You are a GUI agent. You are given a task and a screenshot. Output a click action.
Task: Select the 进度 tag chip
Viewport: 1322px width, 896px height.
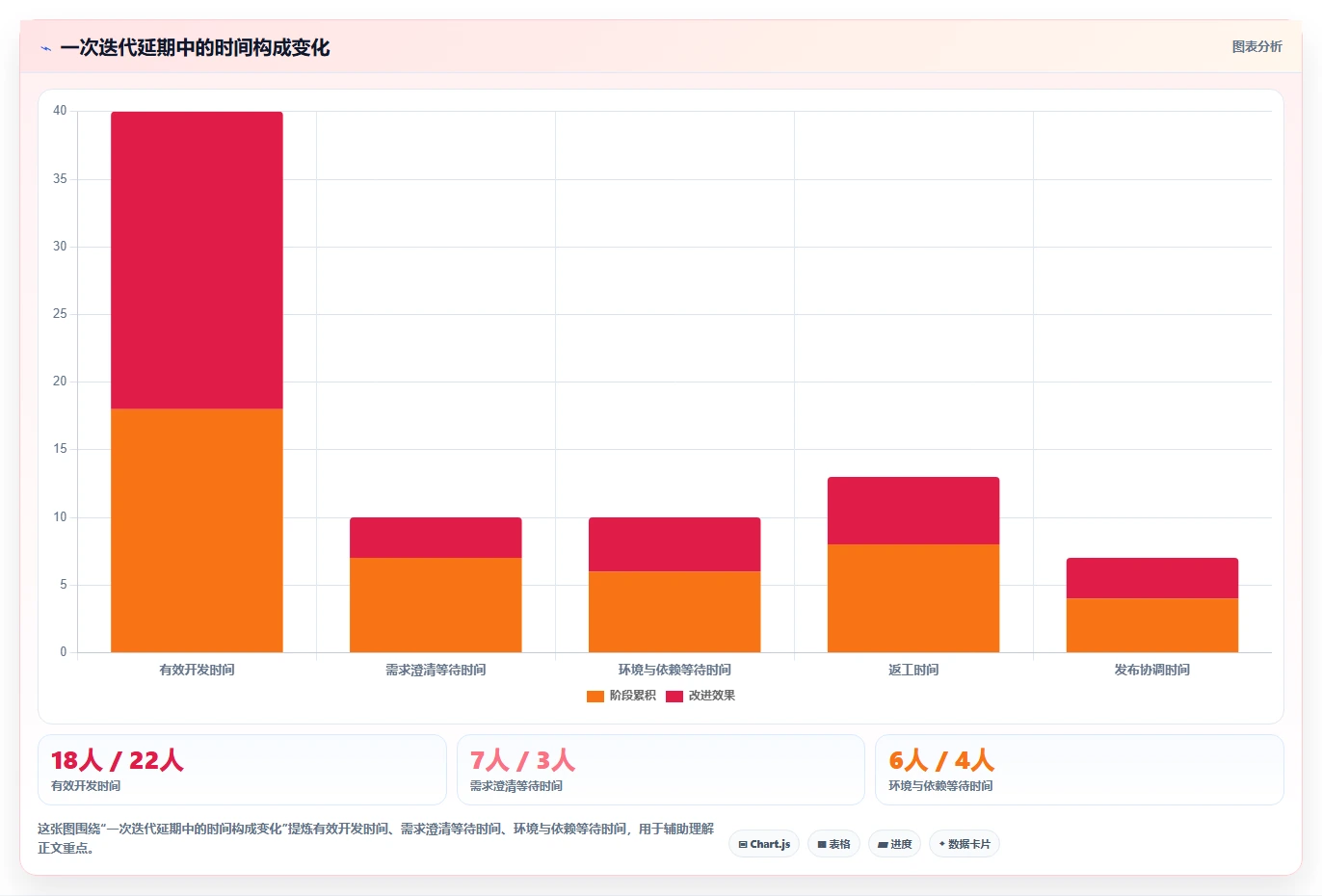coord(894,844)
